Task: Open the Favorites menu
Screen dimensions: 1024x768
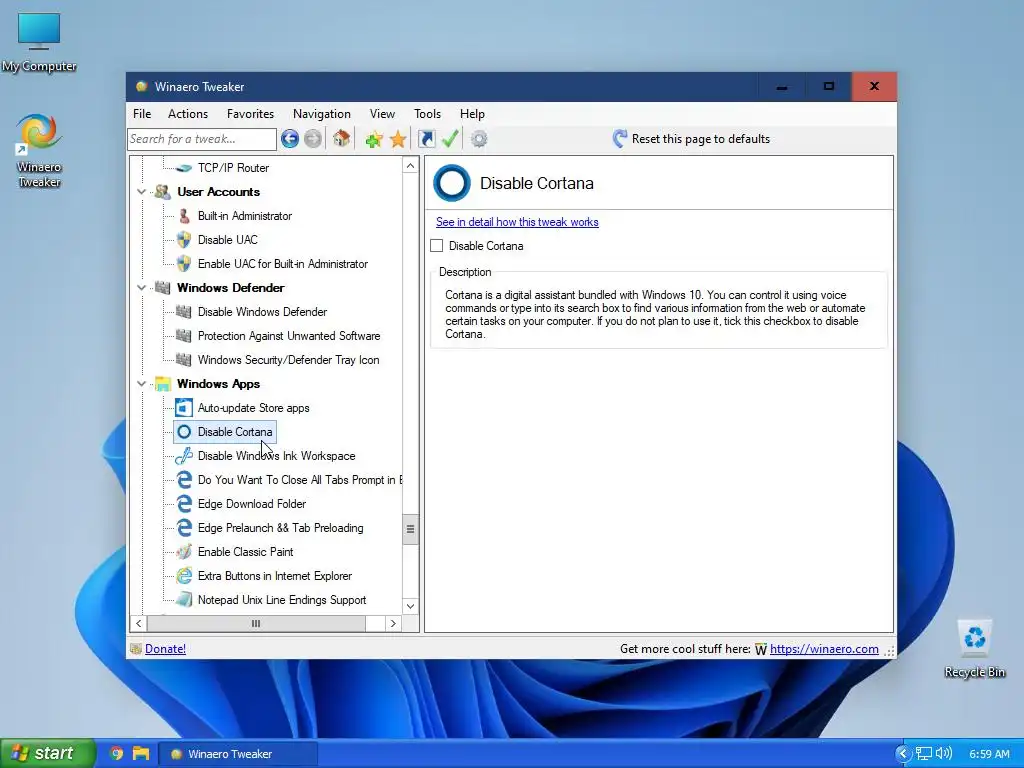Action: click(250, 114)
